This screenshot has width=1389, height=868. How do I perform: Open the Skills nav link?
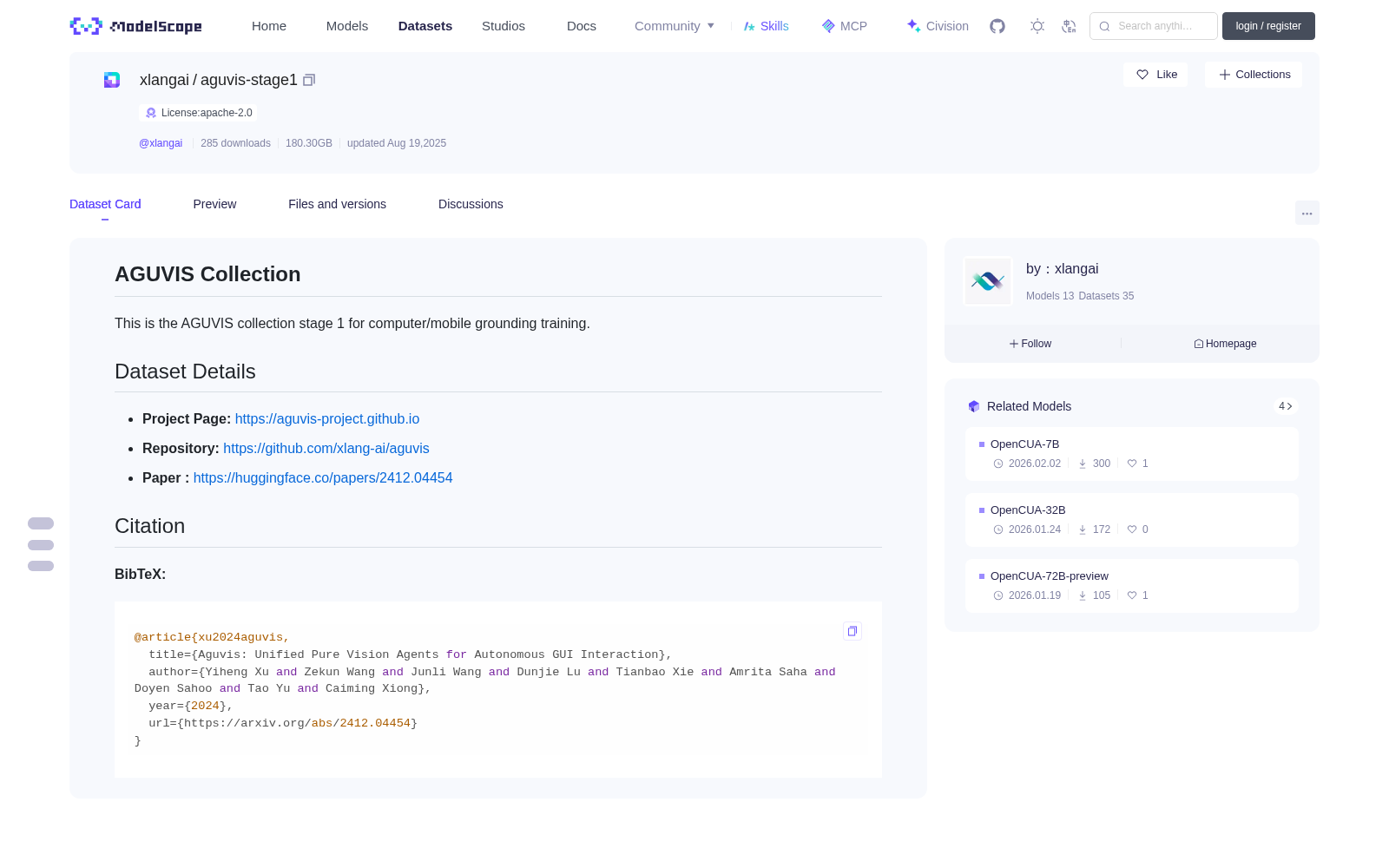pyautogui.click(x=767, y=26)
